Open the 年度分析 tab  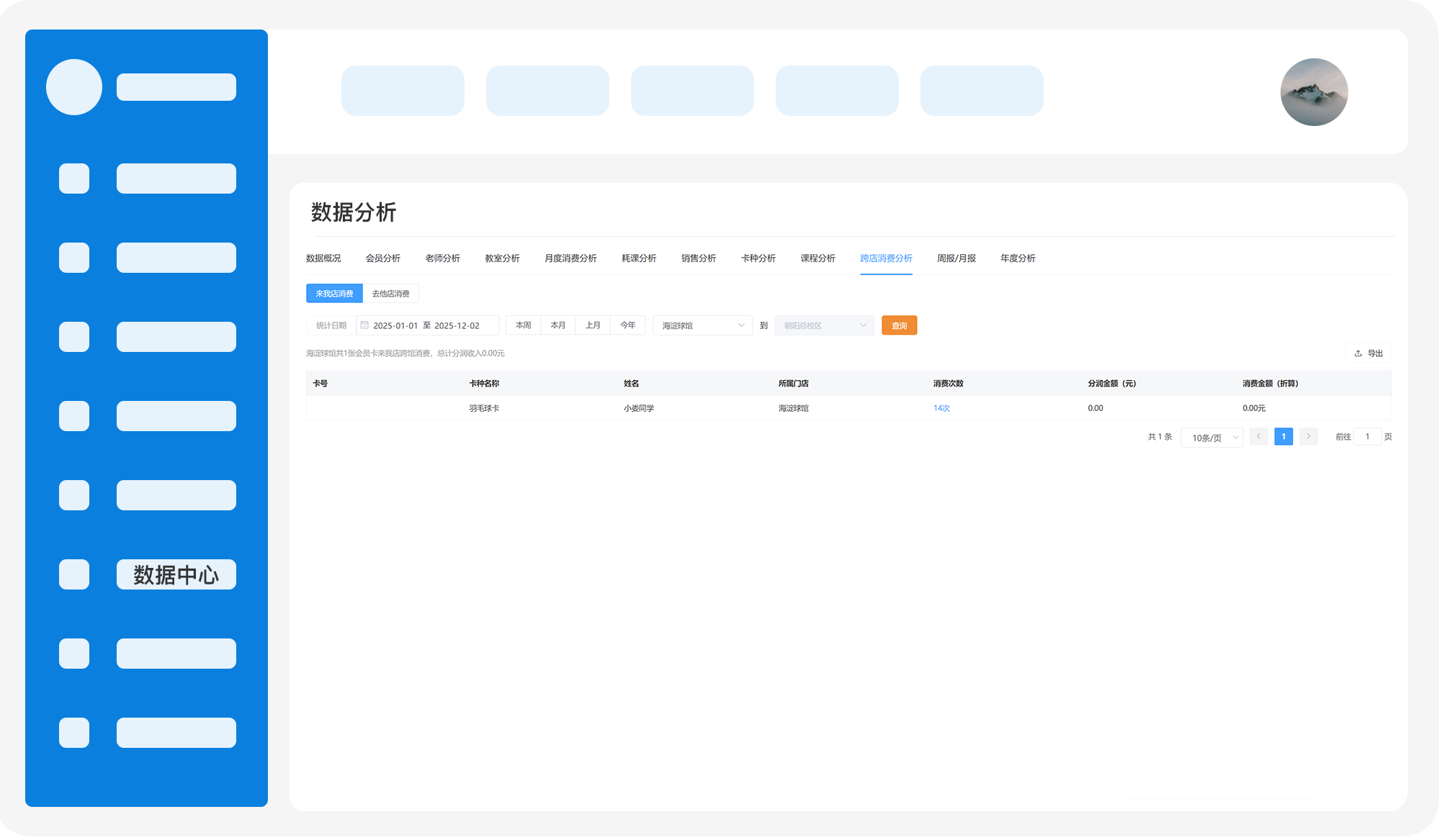(1018, 258)
